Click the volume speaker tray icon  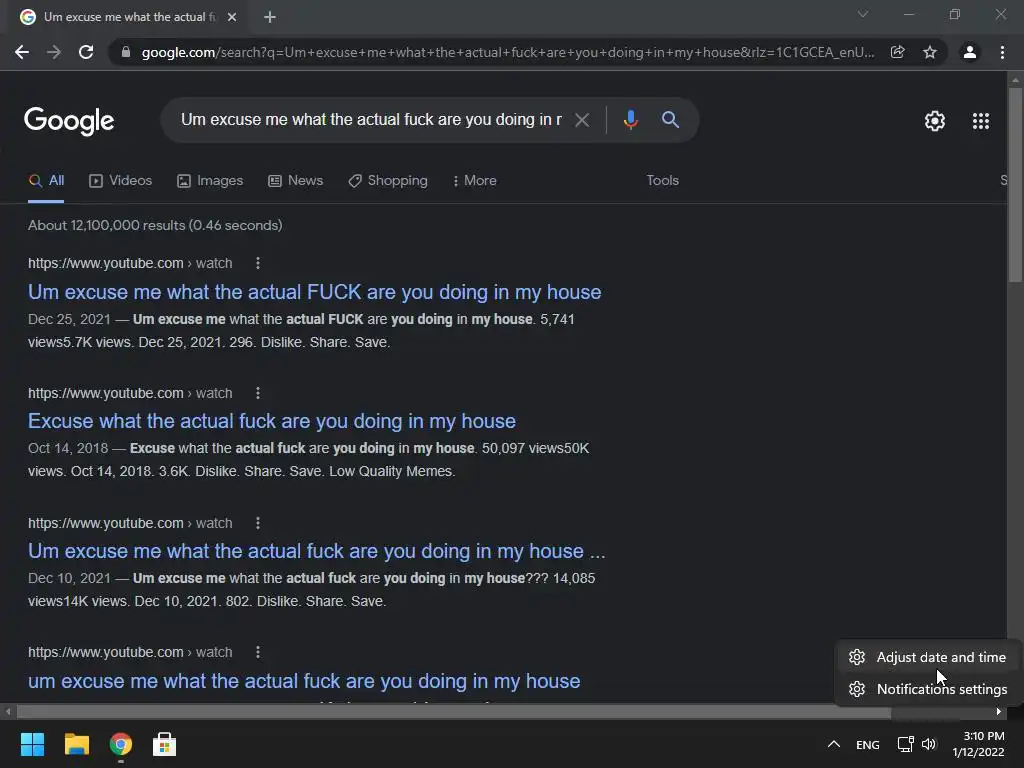pos(929,744)
